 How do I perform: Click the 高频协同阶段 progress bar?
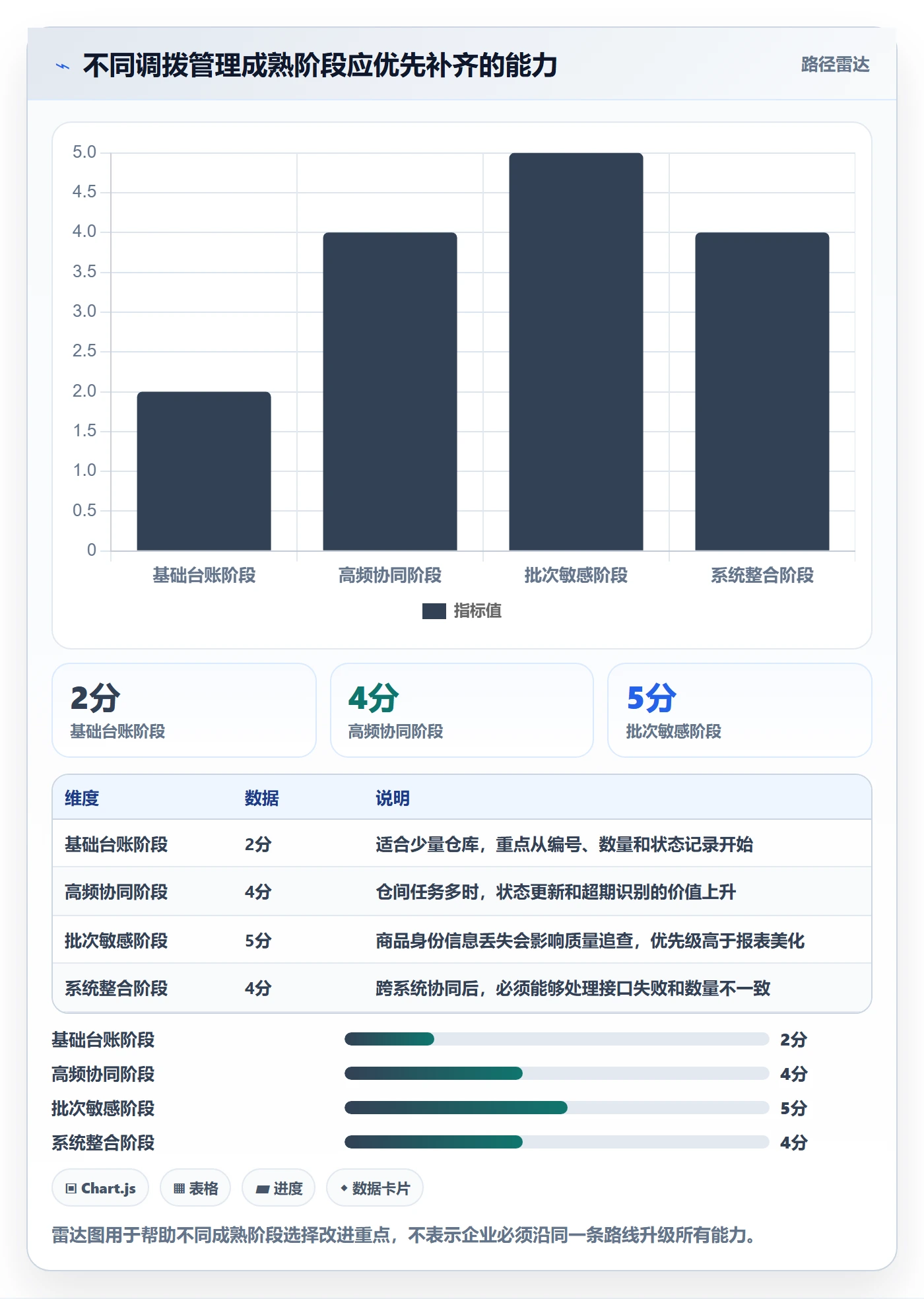(x=556, y=1074)
